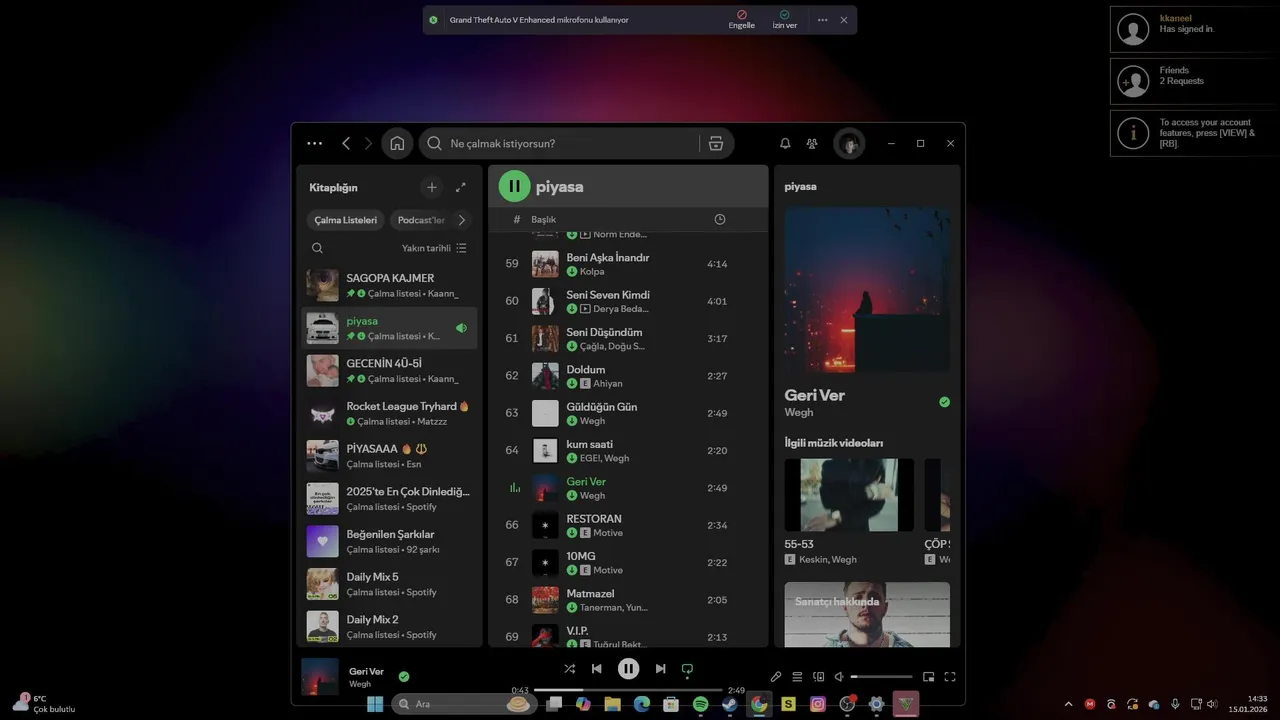Click the Browse icon in search bar

tap(715, 143)
